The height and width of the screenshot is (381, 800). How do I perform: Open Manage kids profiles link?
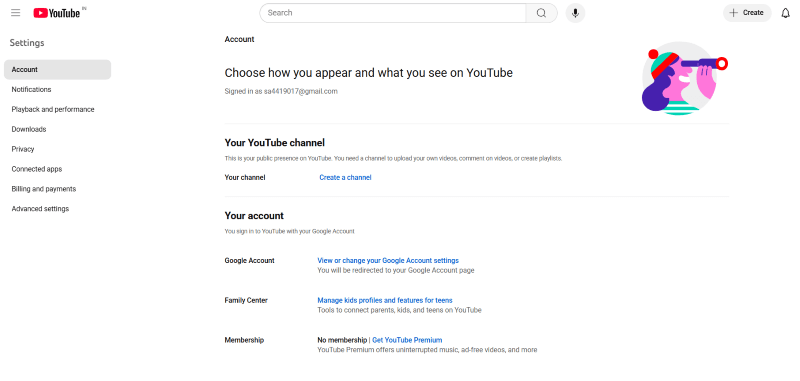click(x=385, y=300)
